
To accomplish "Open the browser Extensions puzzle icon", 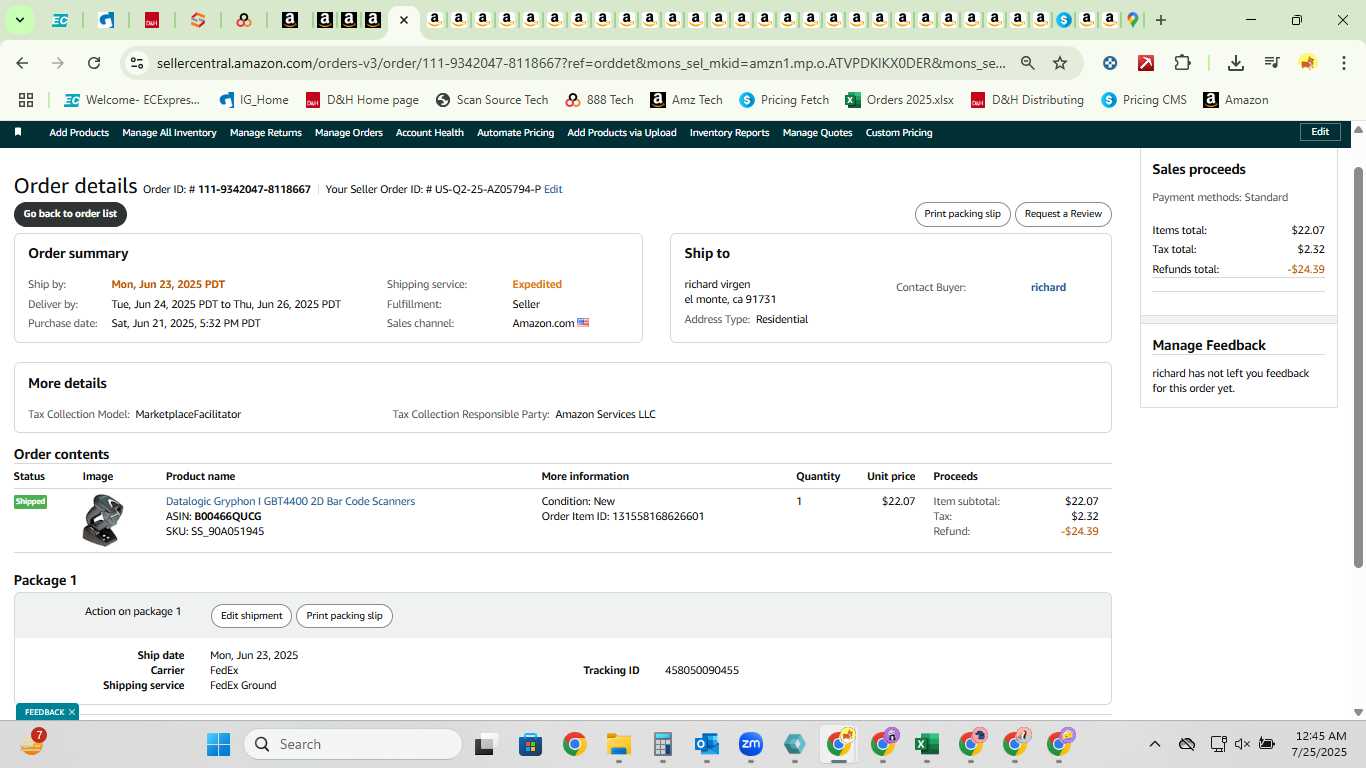I will click(1182, 63).
